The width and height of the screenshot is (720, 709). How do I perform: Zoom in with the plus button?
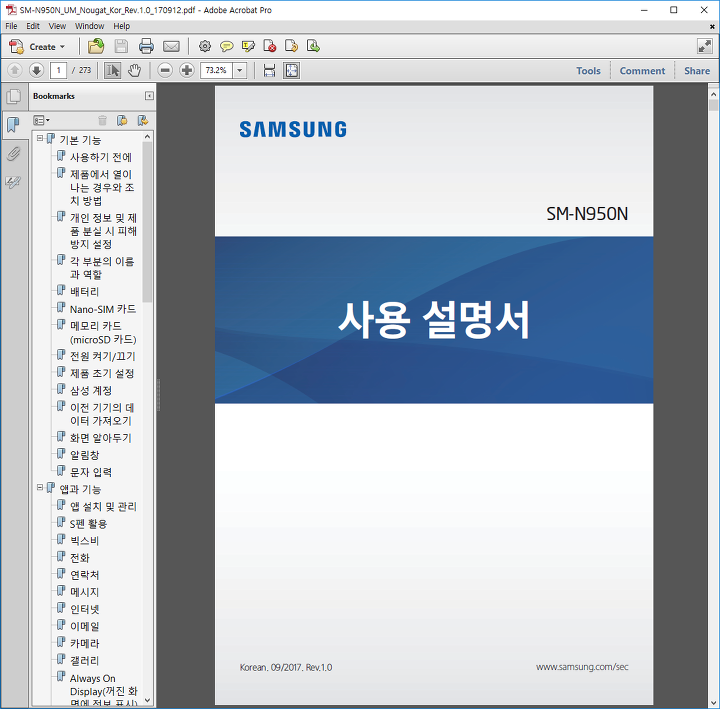pyautogui.click(x=186, y=70)
